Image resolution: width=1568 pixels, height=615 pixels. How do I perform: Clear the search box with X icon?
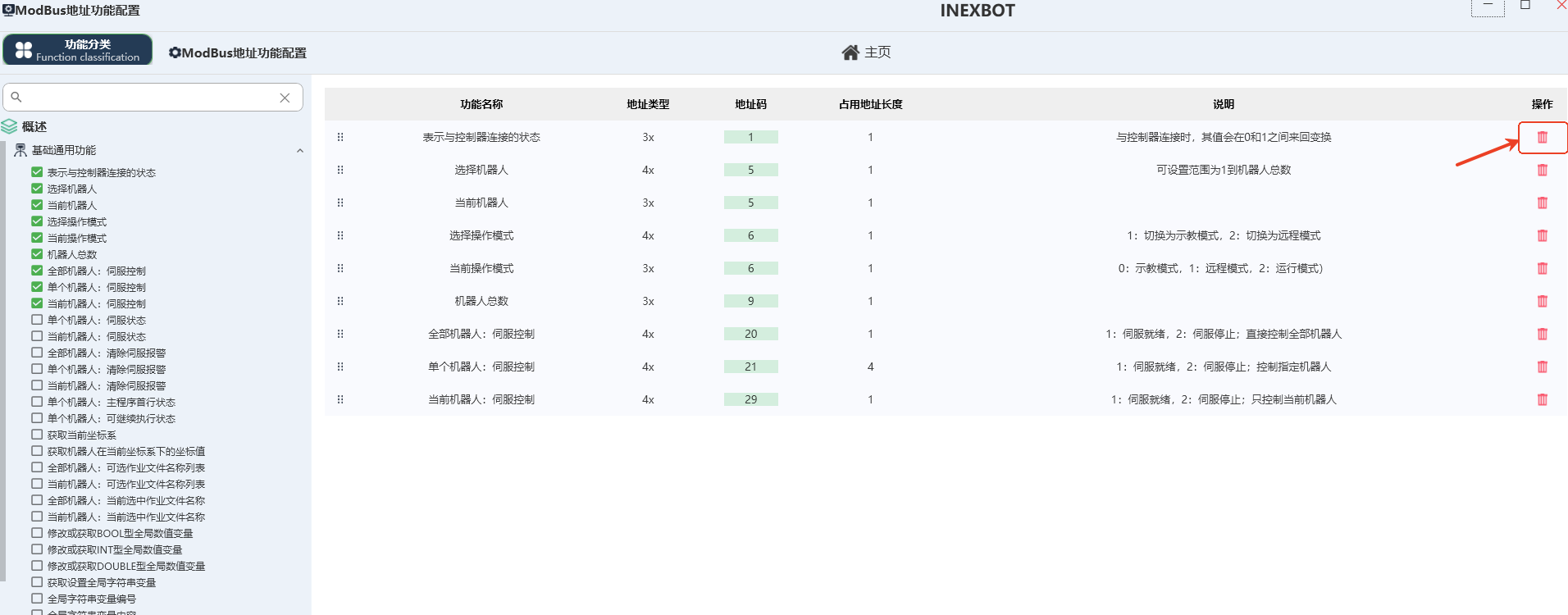click(285, 98)
